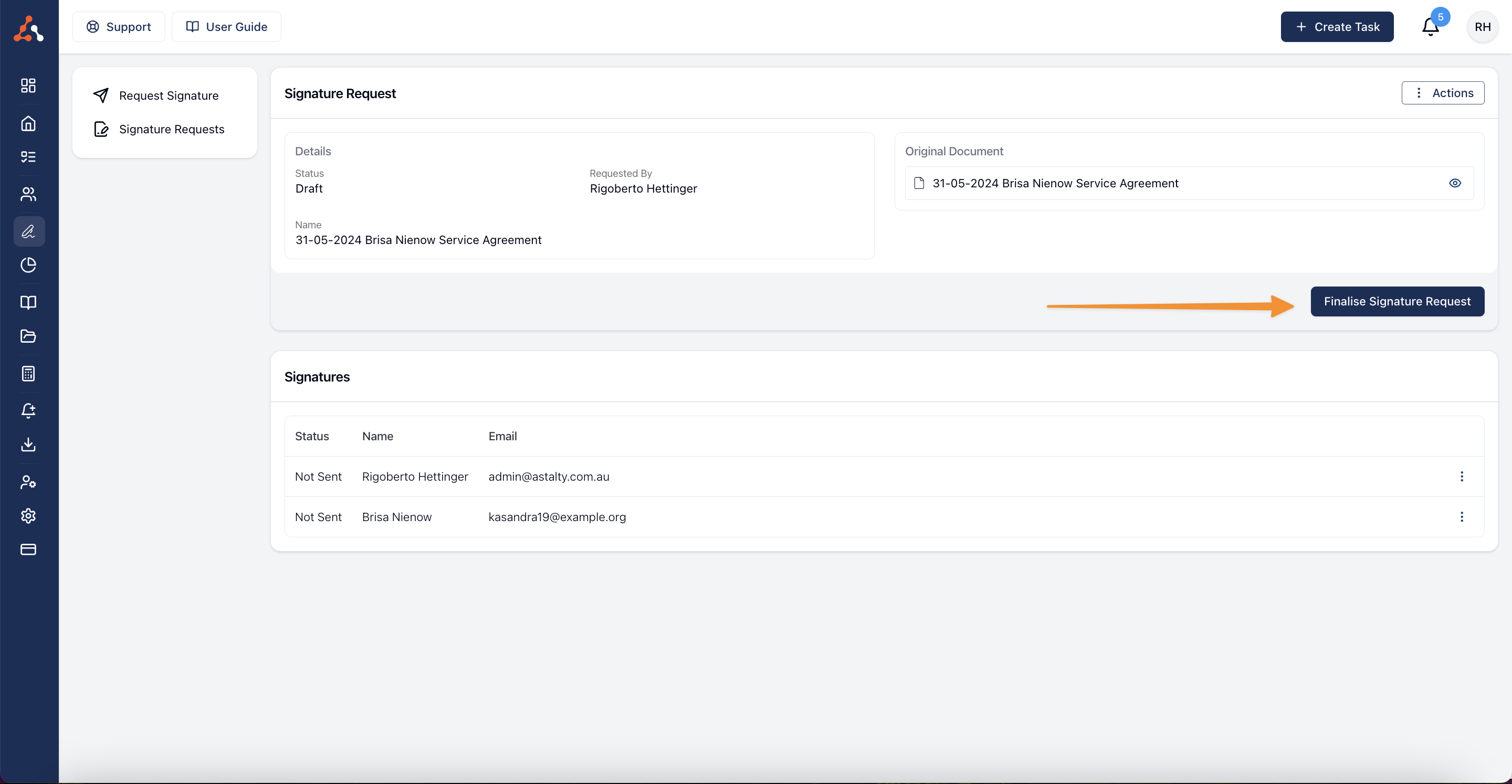Screen dimensions: 1512x784
Task: Click the Requested By value Rigoberto Hettinger
Action: (643, 188)
